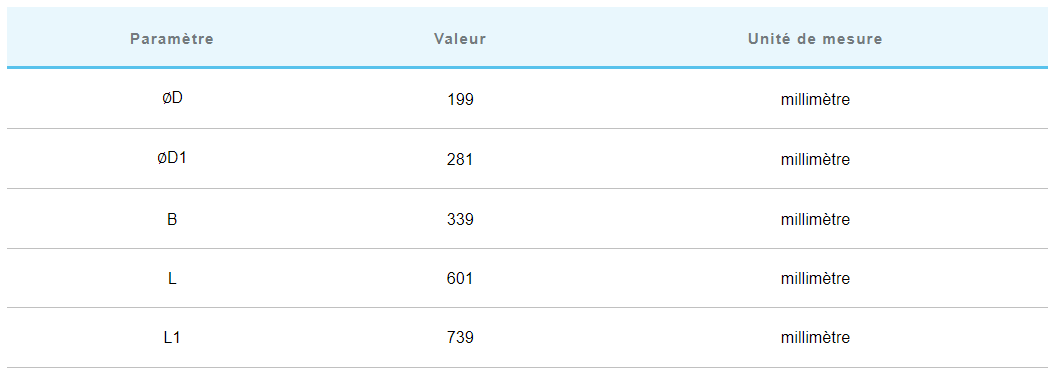The height and width of the screenshot is (378, 1054).
Task: Select the L parameter cell
Action: (x=172, y=278)
